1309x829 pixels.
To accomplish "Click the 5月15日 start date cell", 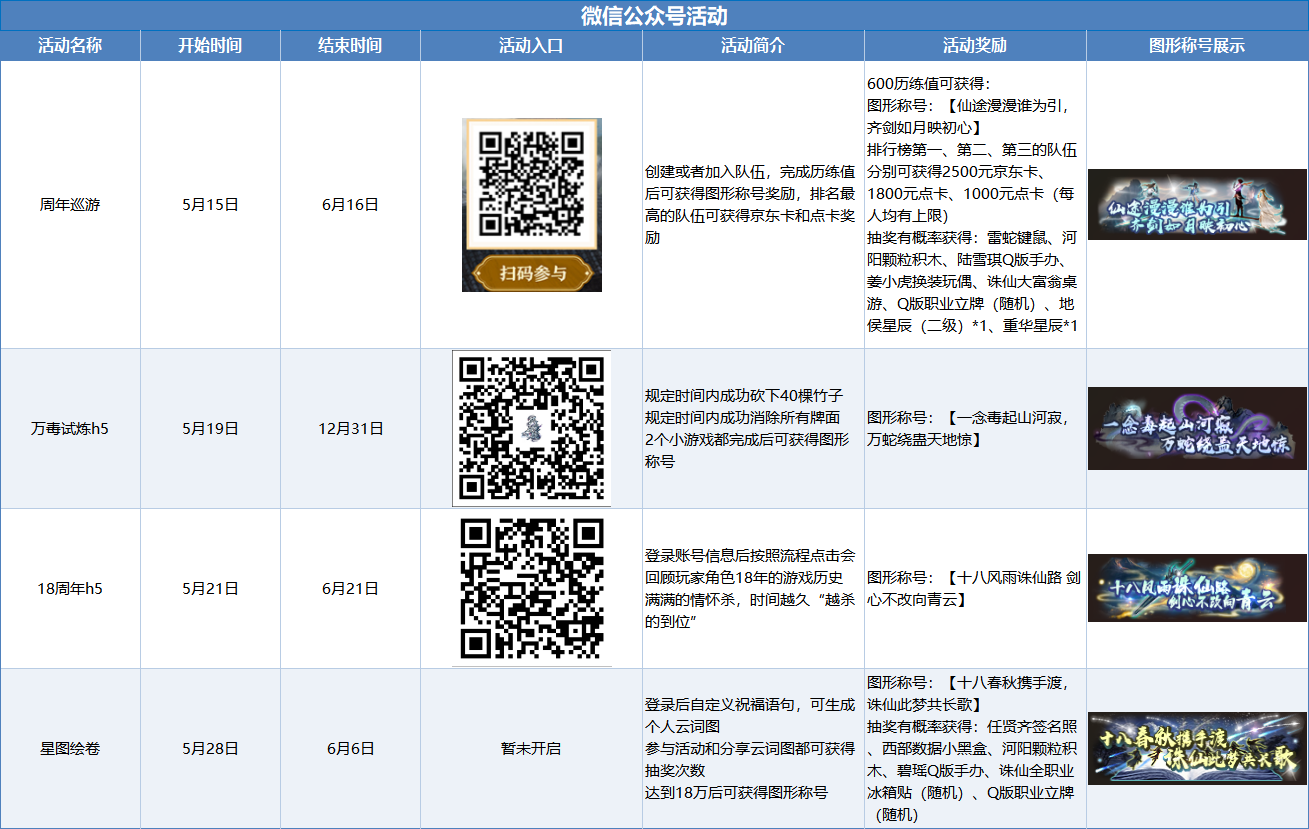I will 210,205.
